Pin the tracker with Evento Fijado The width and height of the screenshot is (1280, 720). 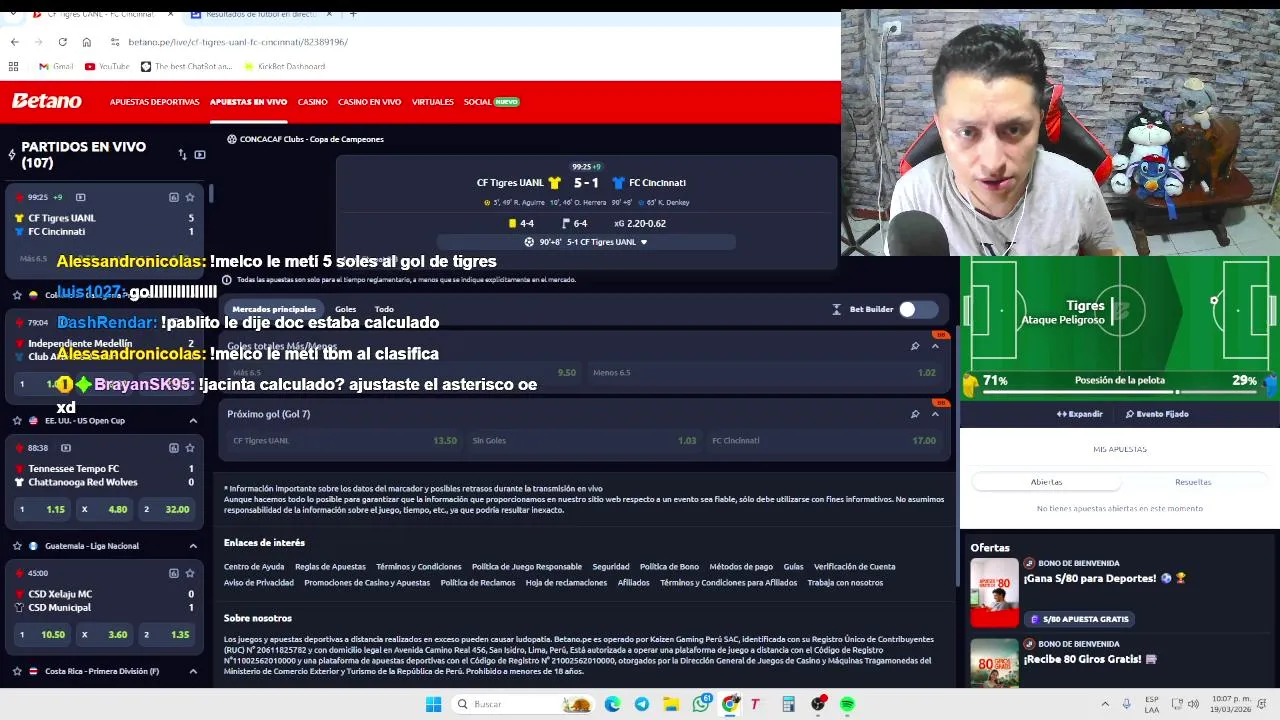coord(1157,414)
